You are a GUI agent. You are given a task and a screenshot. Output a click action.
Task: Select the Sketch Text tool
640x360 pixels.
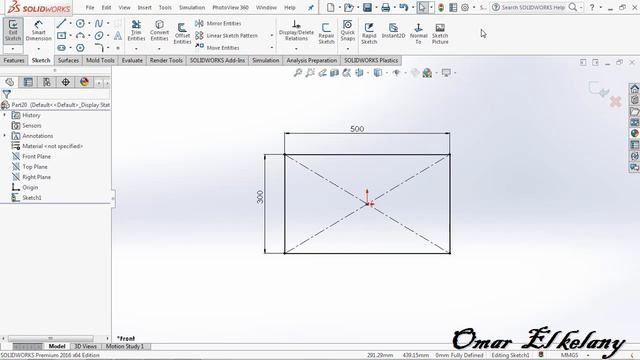pos(118,36)
